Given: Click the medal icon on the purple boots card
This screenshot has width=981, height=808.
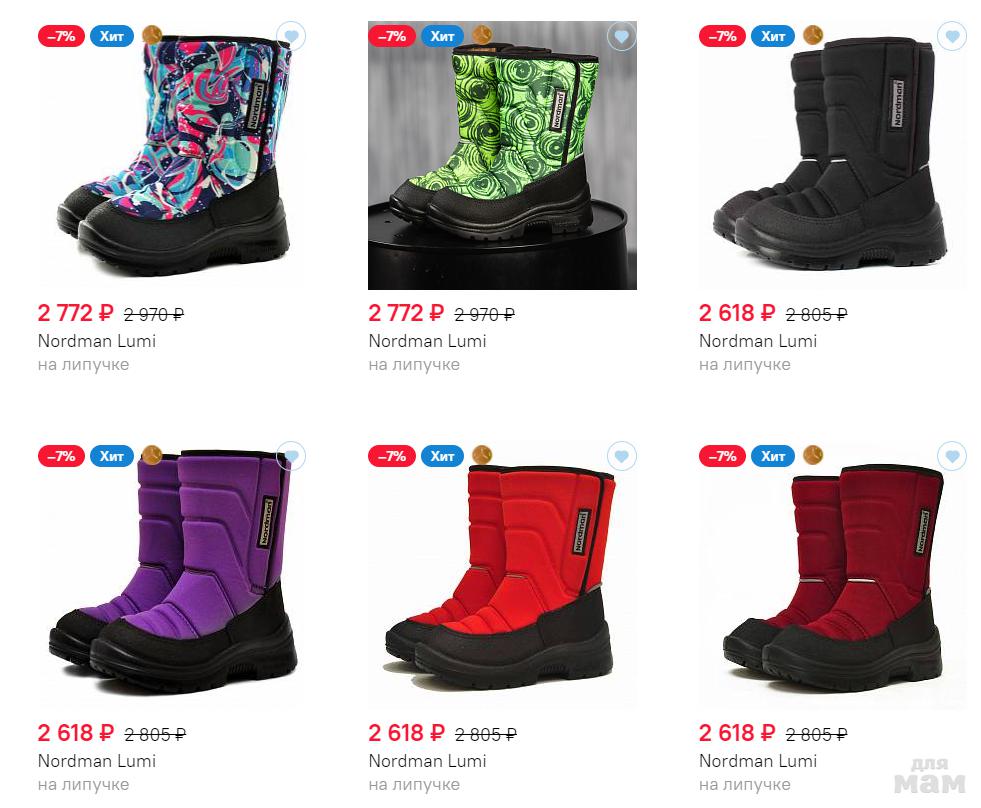Looking at the screenshot, I should coord(152,454).
